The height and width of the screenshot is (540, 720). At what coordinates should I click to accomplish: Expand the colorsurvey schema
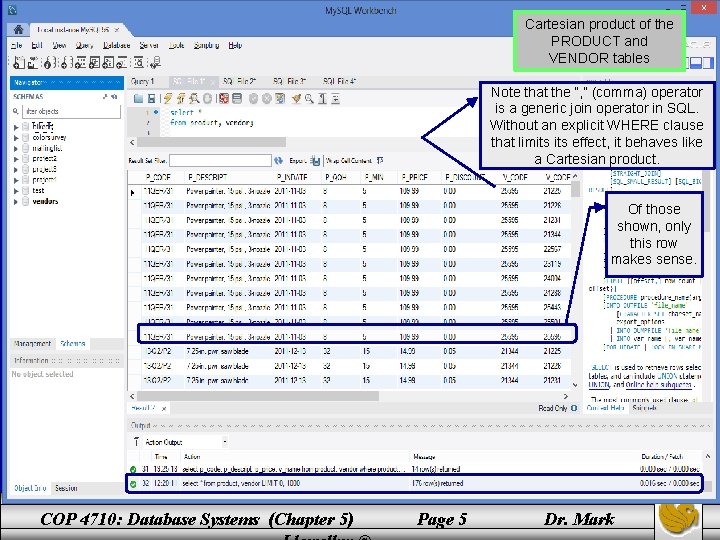[16, 138]
